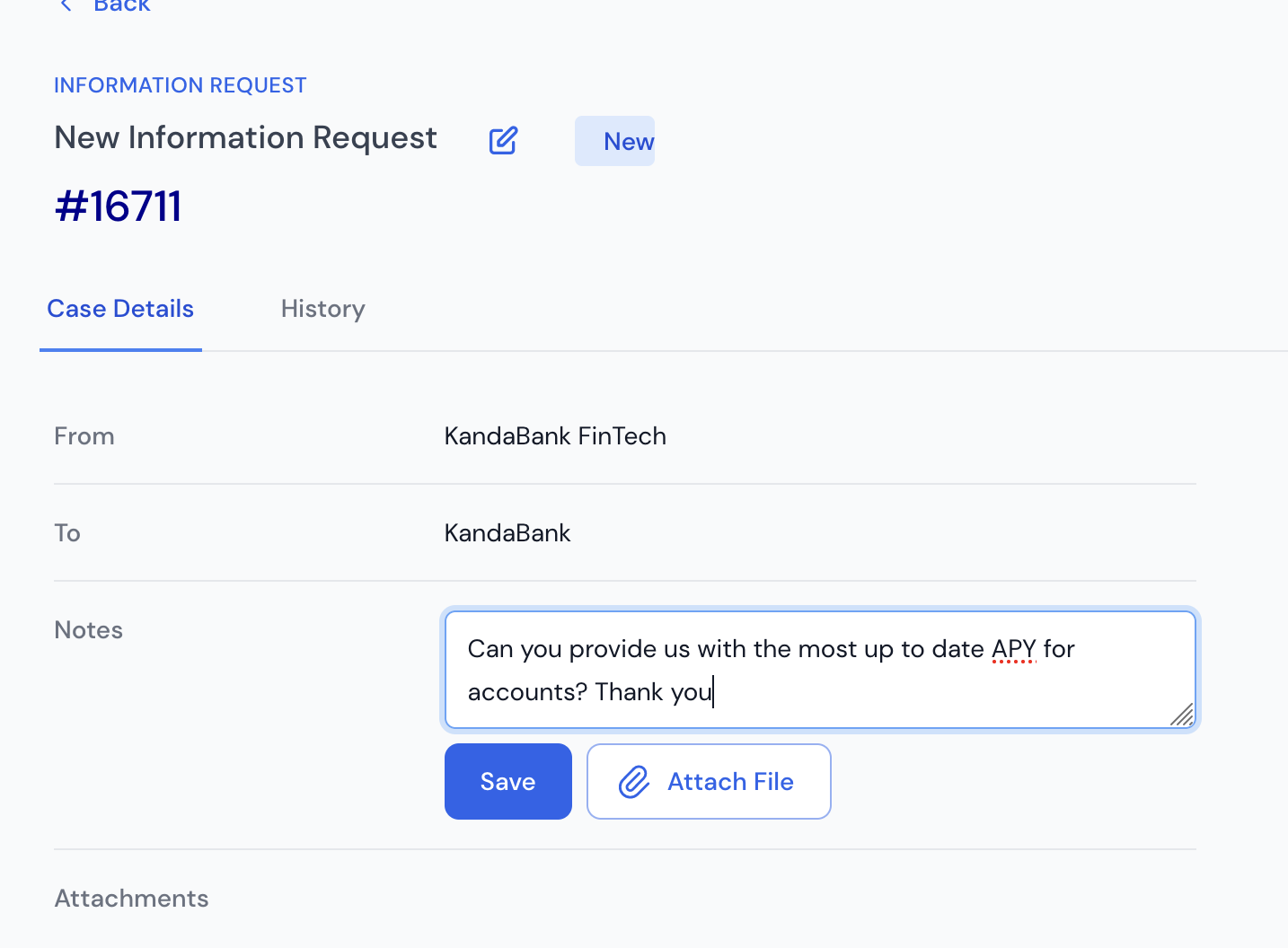Select the KandaBank FinTech sender value
This screenshot has height=948, width=1288.
coord(555,436)
